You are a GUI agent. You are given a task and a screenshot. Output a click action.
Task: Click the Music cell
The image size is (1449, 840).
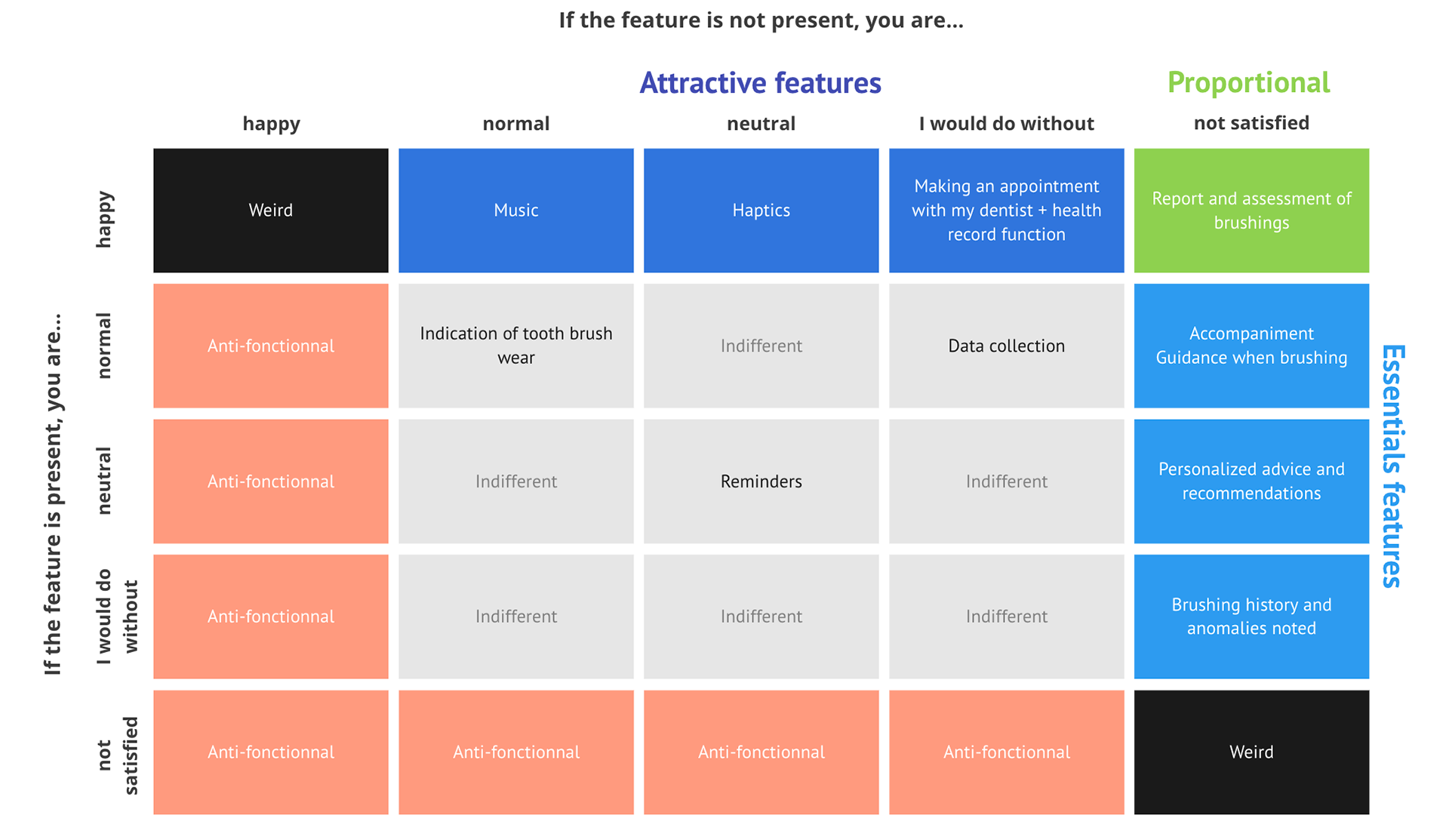[x=515, y=210]
